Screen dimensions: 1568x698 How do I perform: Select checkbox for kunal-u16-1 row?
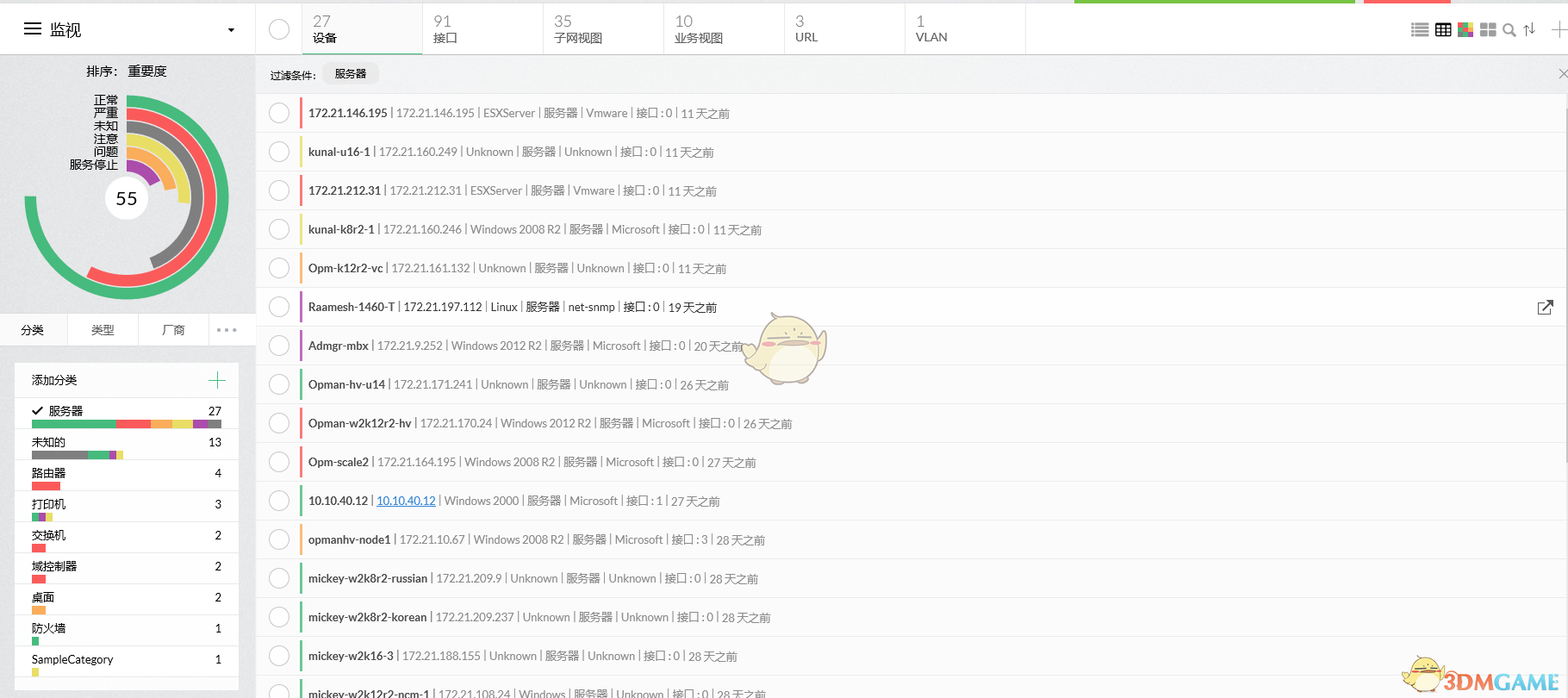(279, 152)
